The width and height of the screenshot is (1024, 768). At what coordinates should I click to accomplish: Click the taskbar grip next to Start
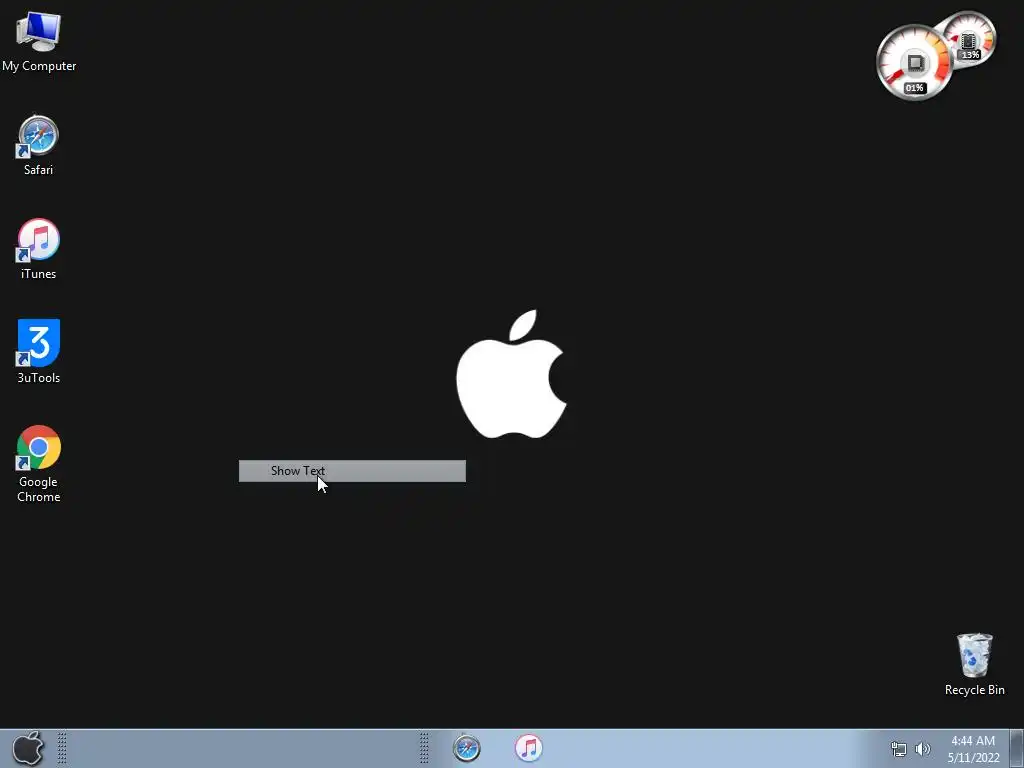[62, 748]
